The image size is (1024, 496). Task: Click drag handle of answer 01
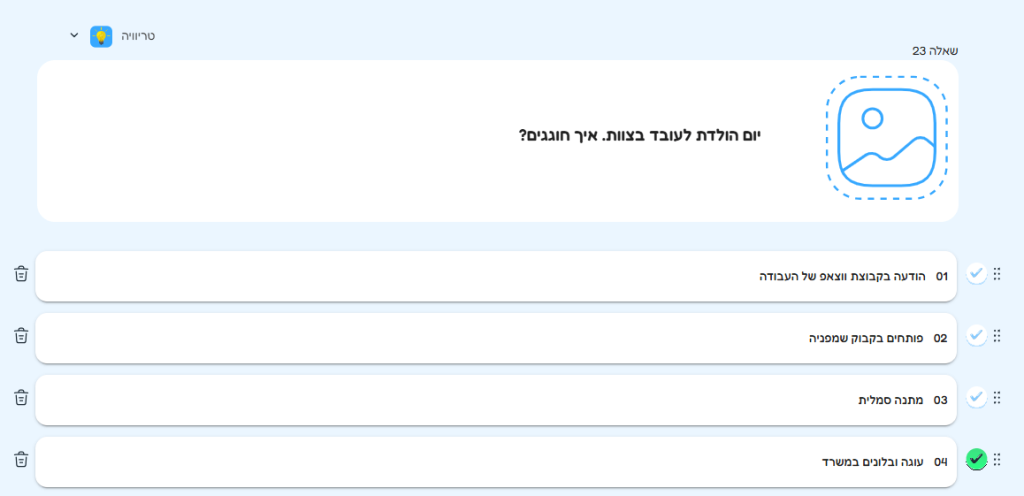[997, 274]
